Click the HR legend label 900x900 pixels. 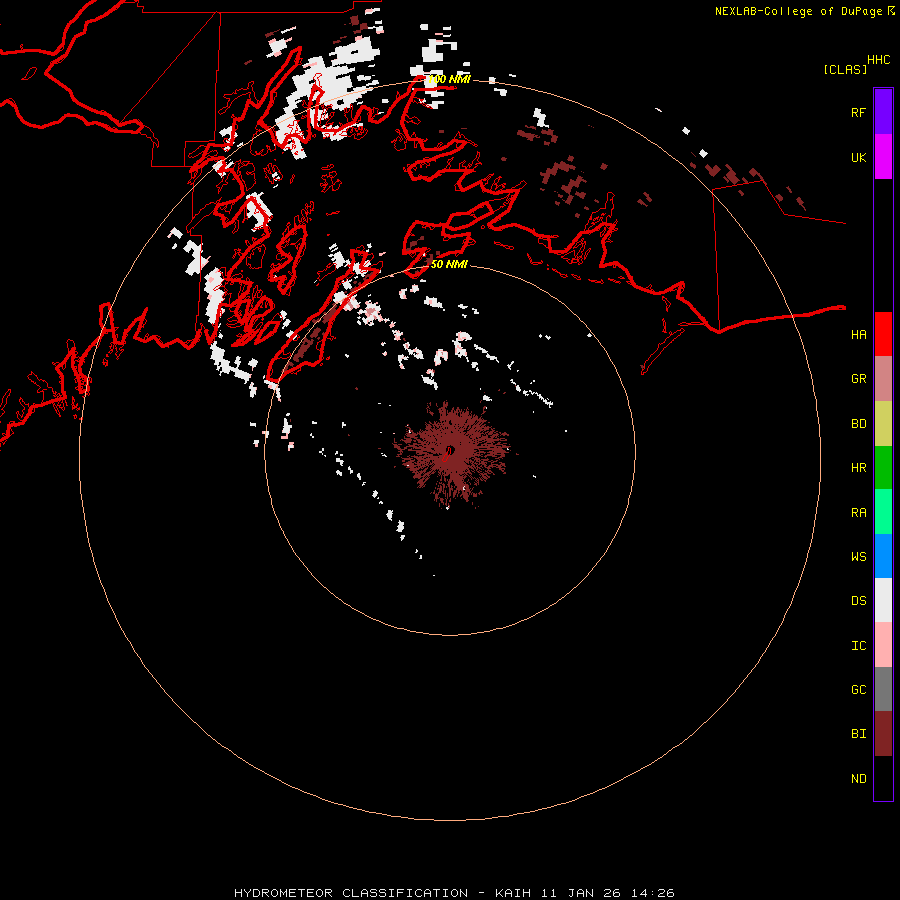click(x=858, y=468)
